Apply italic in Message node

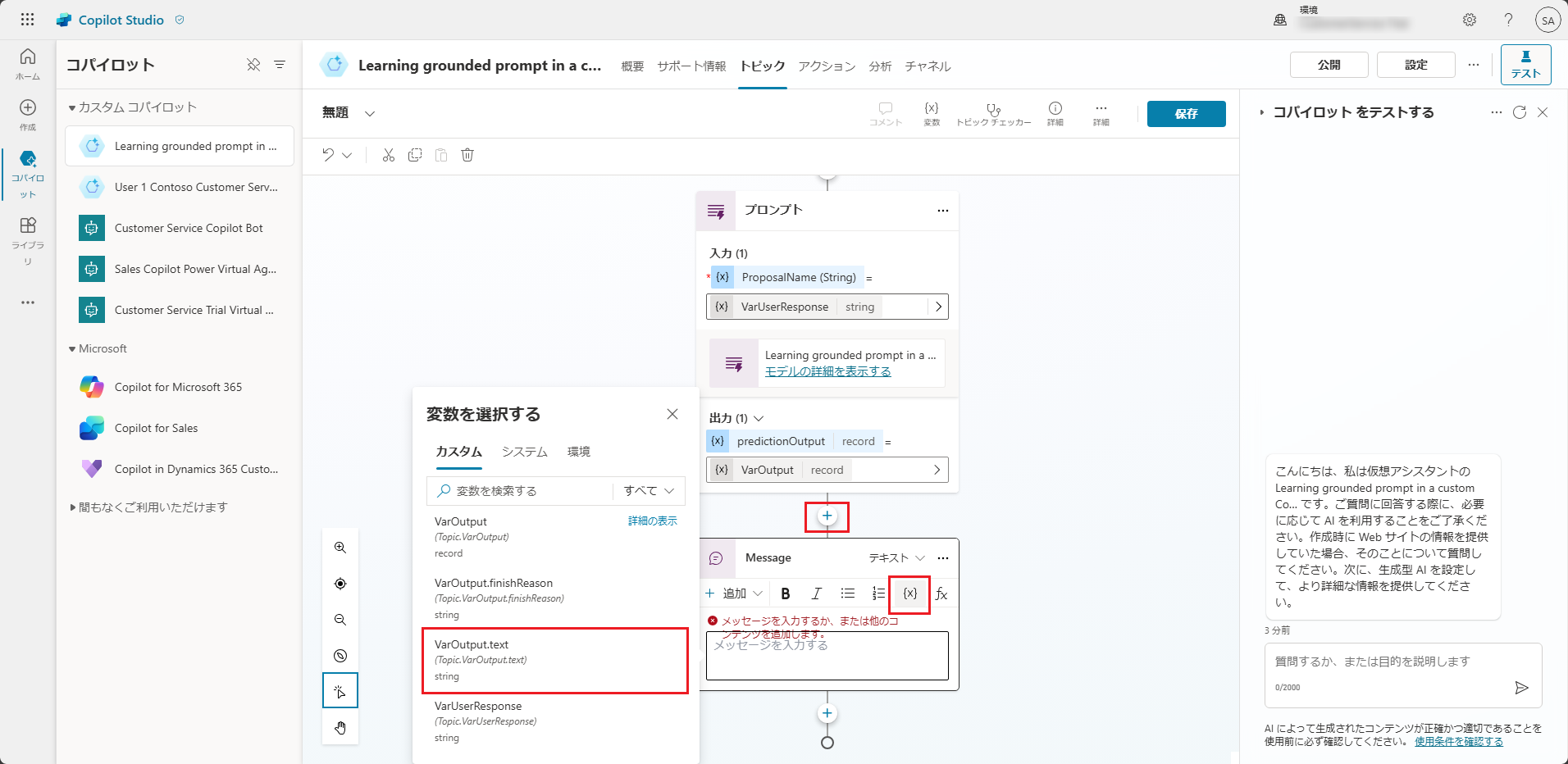coord(817,593)
